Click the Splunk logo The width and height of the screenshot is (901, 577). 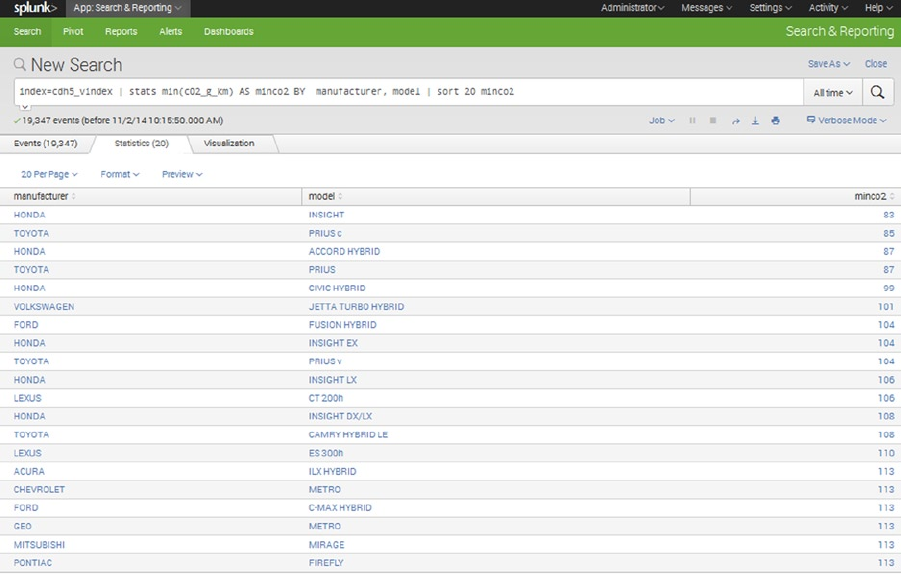click(35, 8)
